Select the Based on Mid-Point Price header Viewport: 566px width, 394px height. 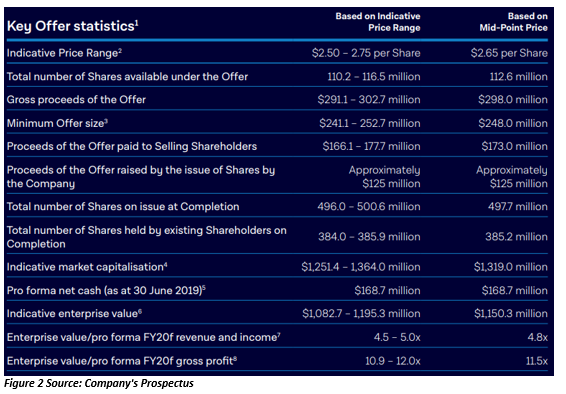point(513,22)
